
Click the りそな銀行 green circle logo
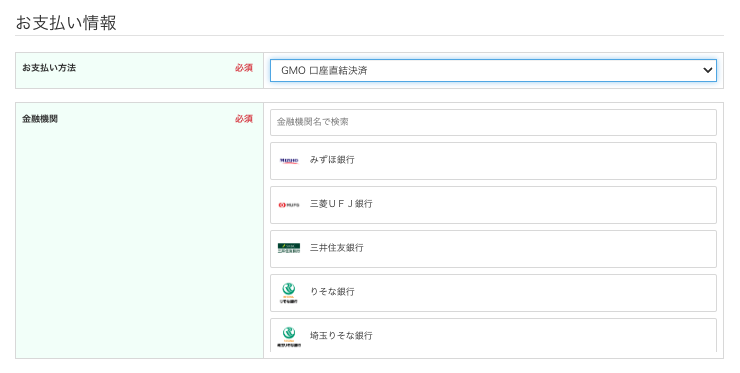288,293
